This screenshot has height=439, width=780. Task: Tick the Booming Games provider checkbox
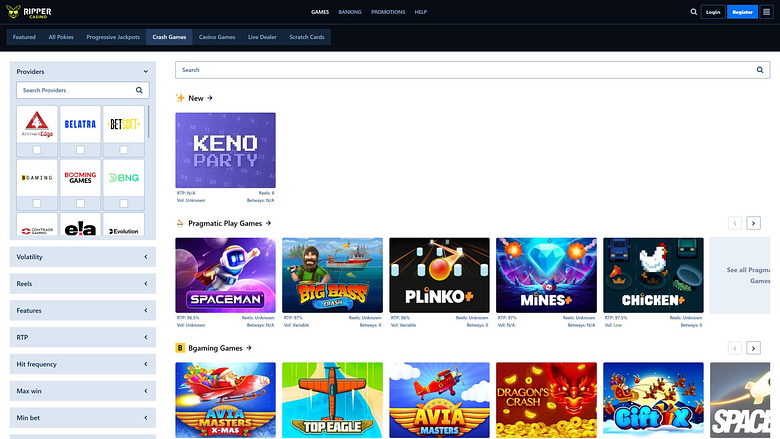coord(80,203)
